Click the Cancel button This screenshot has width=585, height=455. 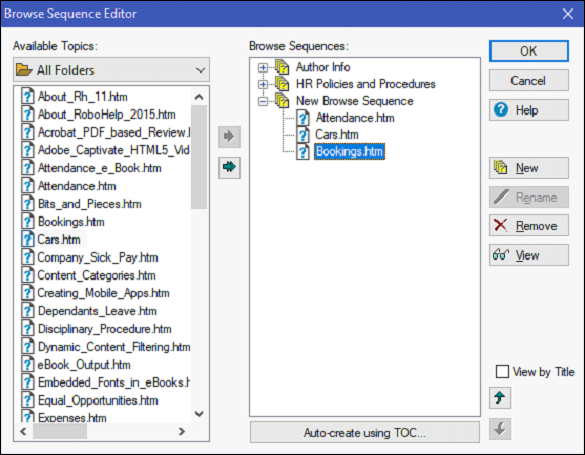(x=529, y=81)
